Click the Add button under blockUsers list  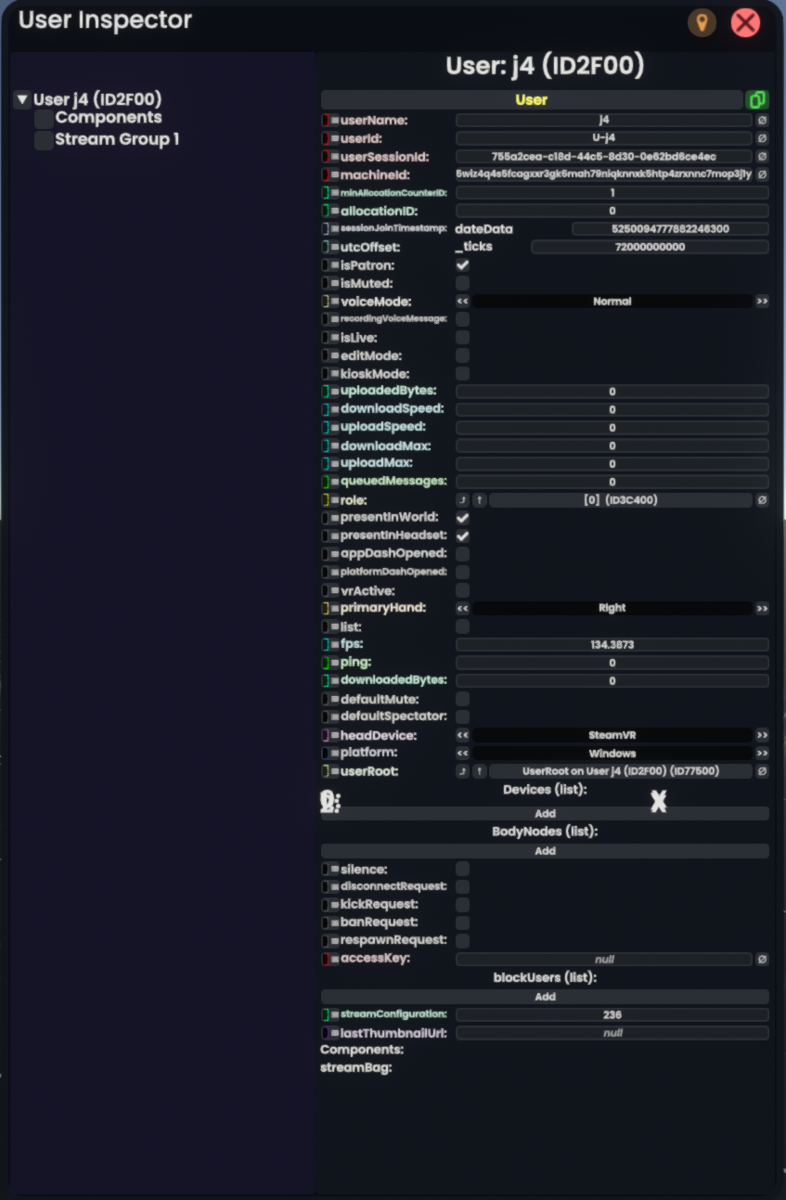(x=545, y=997)
